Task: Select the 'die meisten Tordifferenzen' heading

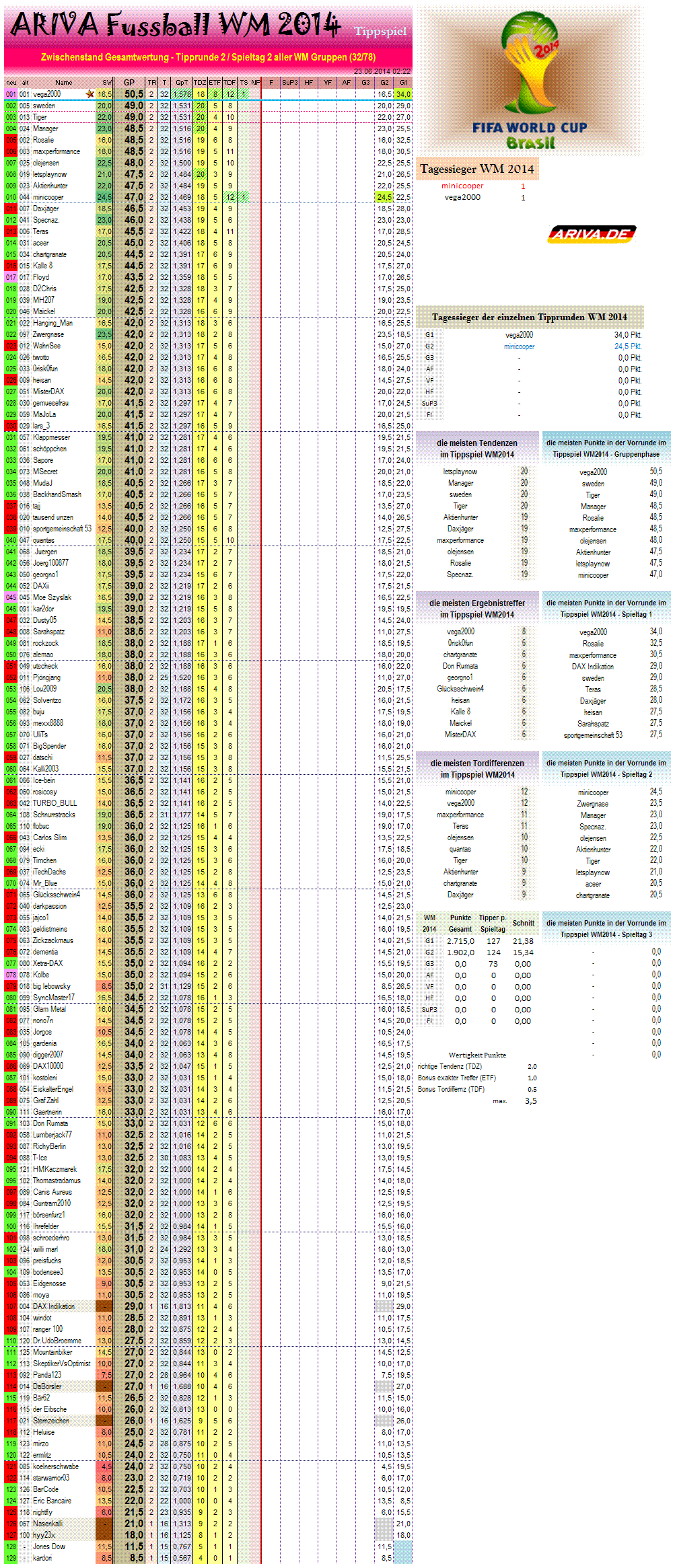Action: [x=477, y=769]
